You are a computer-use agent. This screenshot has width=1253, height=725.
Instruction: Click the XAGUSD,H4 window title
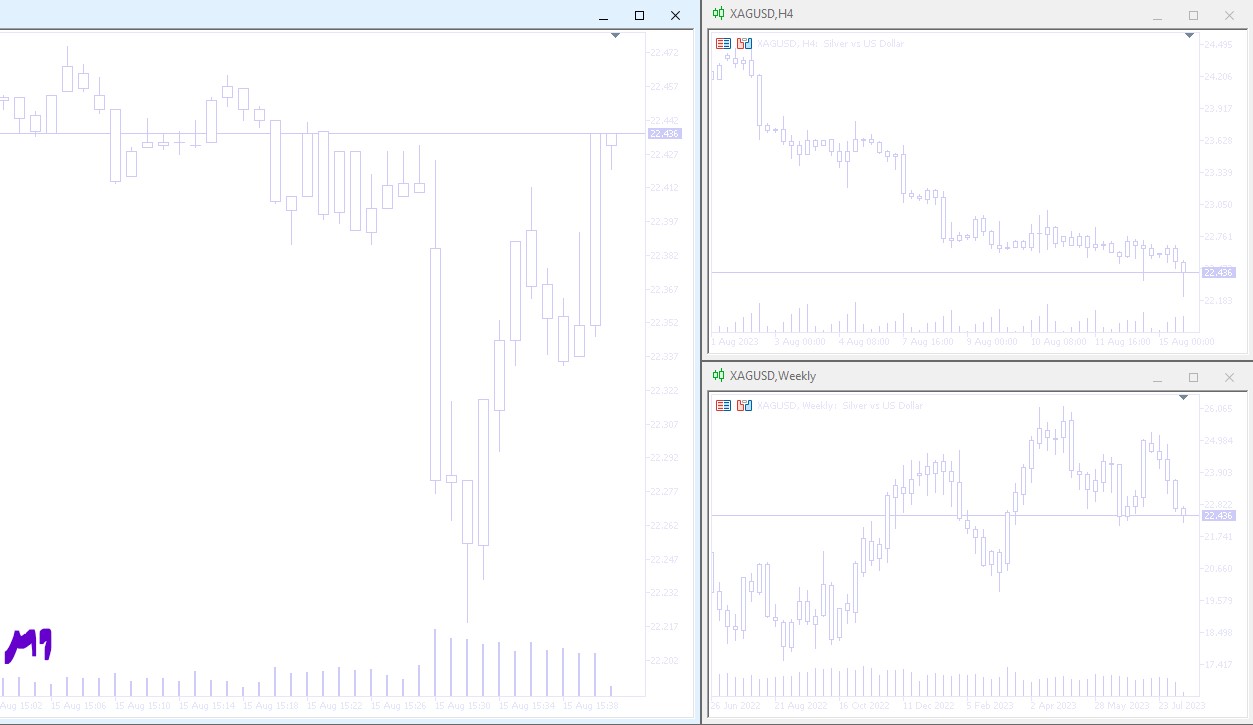pos(762,13)
